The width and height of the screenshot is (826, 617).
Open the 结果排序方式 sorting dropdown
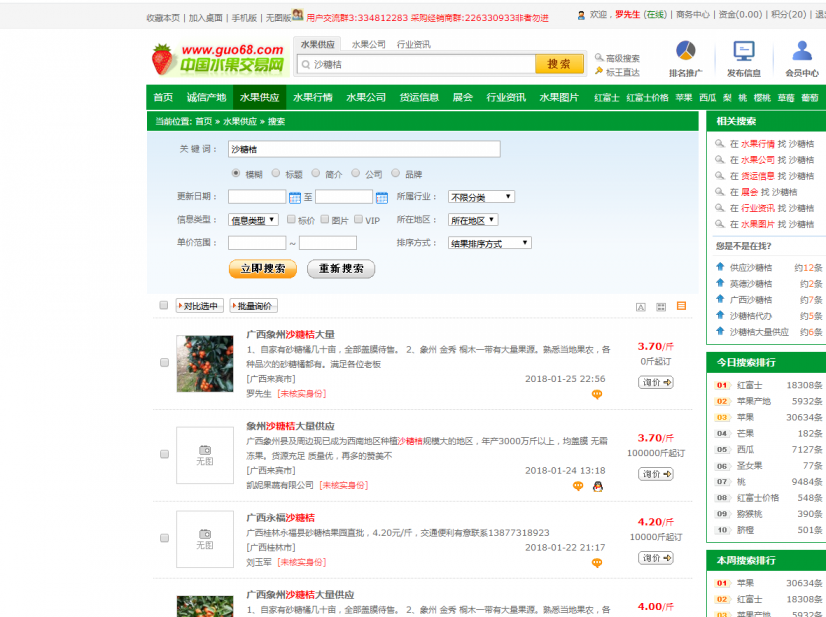pyautogui.click(x=490, y=243)
